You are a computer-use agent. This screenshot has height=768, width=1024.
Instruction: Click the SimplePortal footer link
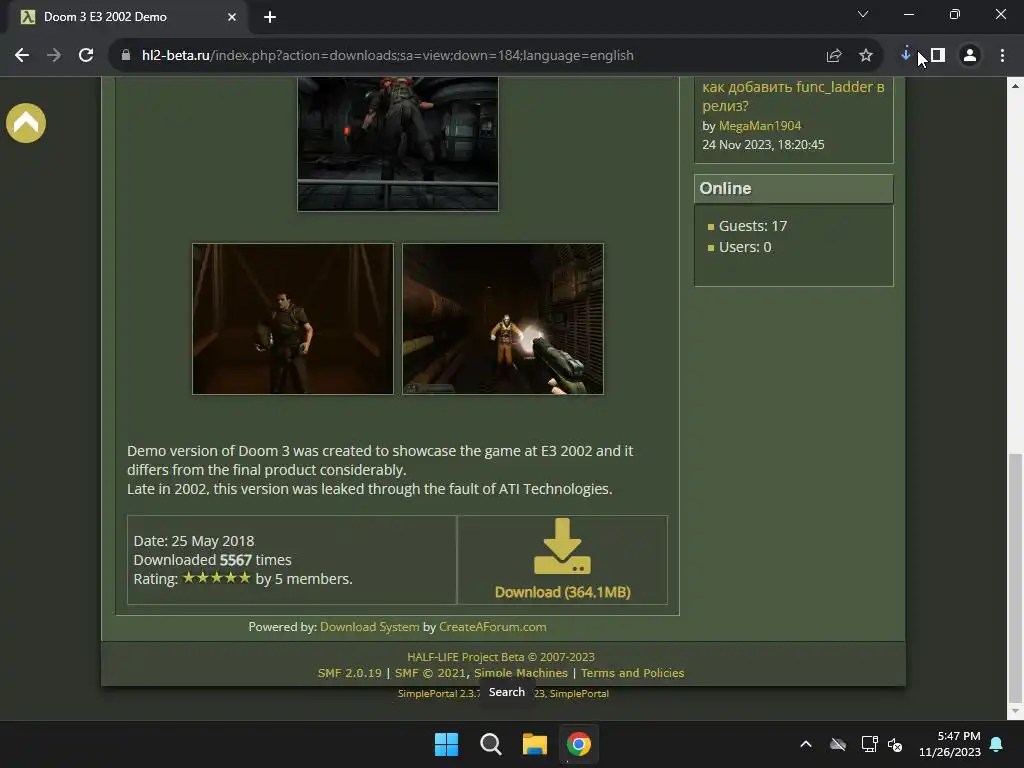pyautogui.click(x=579, y=694)
